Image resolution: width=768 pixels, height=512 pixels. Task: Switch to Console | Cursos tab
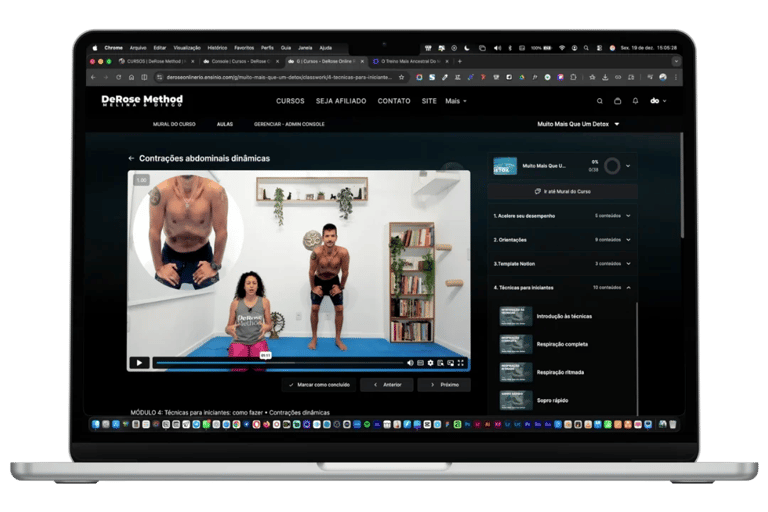point(240,61)
